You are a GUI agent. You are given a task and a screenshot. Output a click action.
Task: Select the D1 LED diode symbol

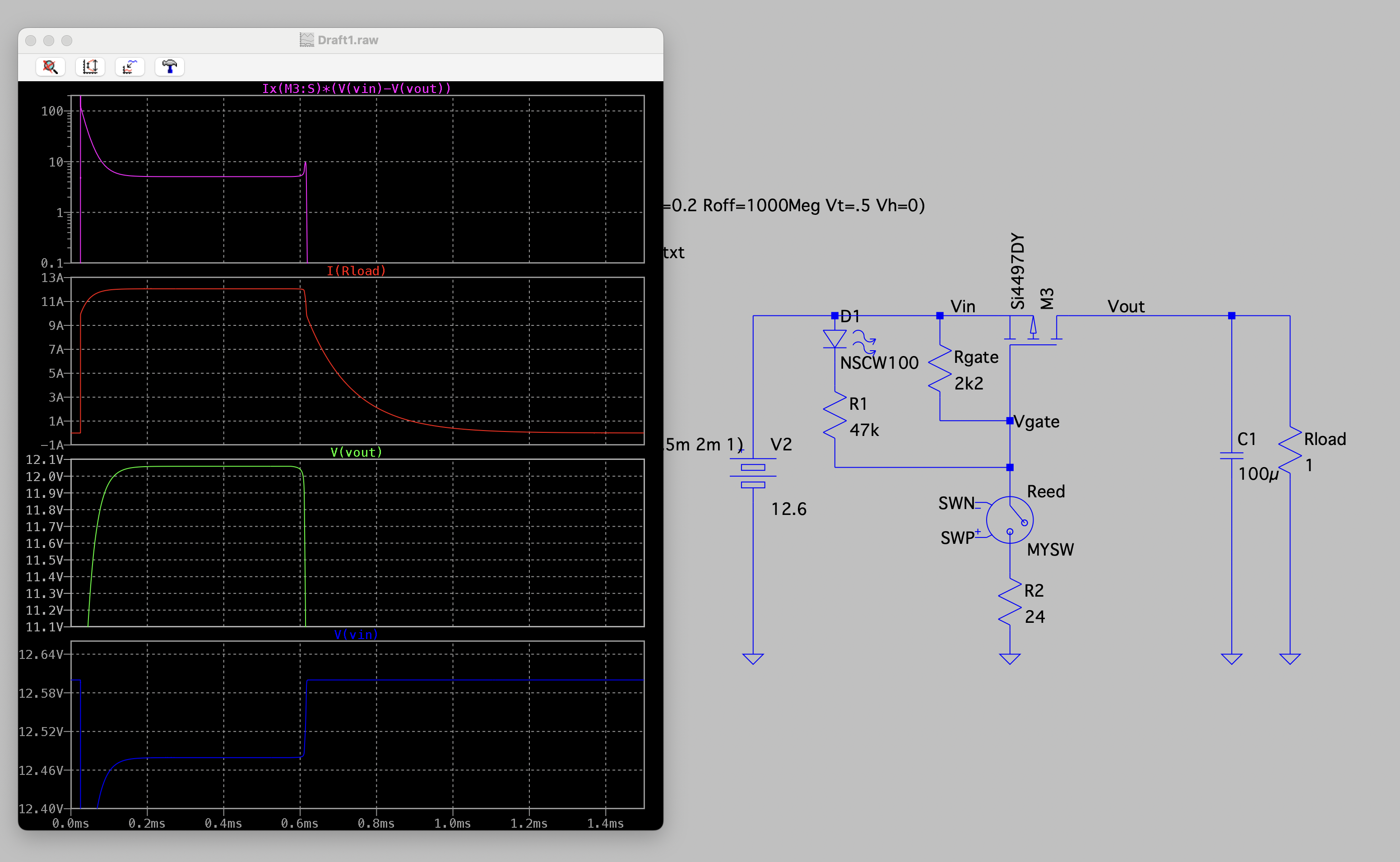(834, 338)
